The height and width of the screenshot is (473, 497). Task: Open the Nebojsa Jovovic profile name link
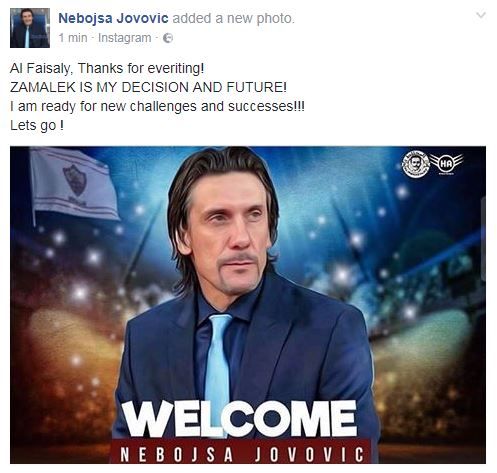(x=113, y=18)
